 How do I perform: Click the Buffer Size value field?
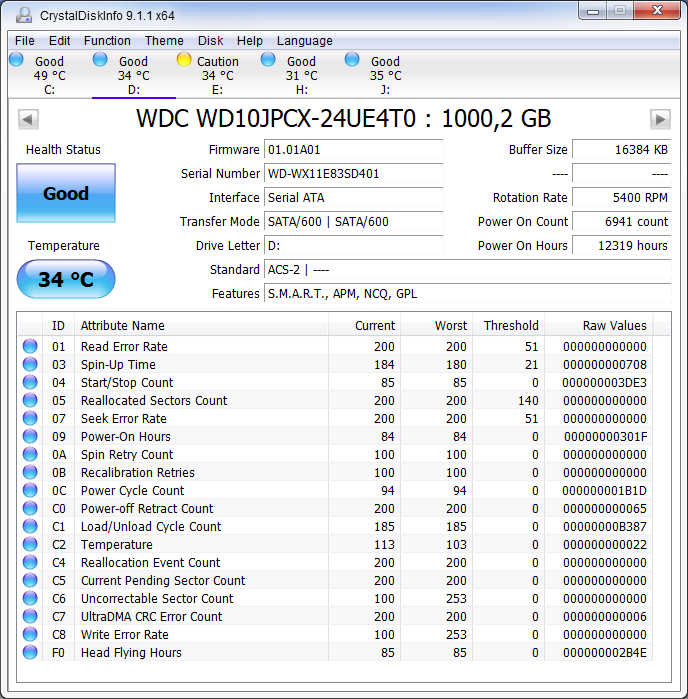[622, 149]
